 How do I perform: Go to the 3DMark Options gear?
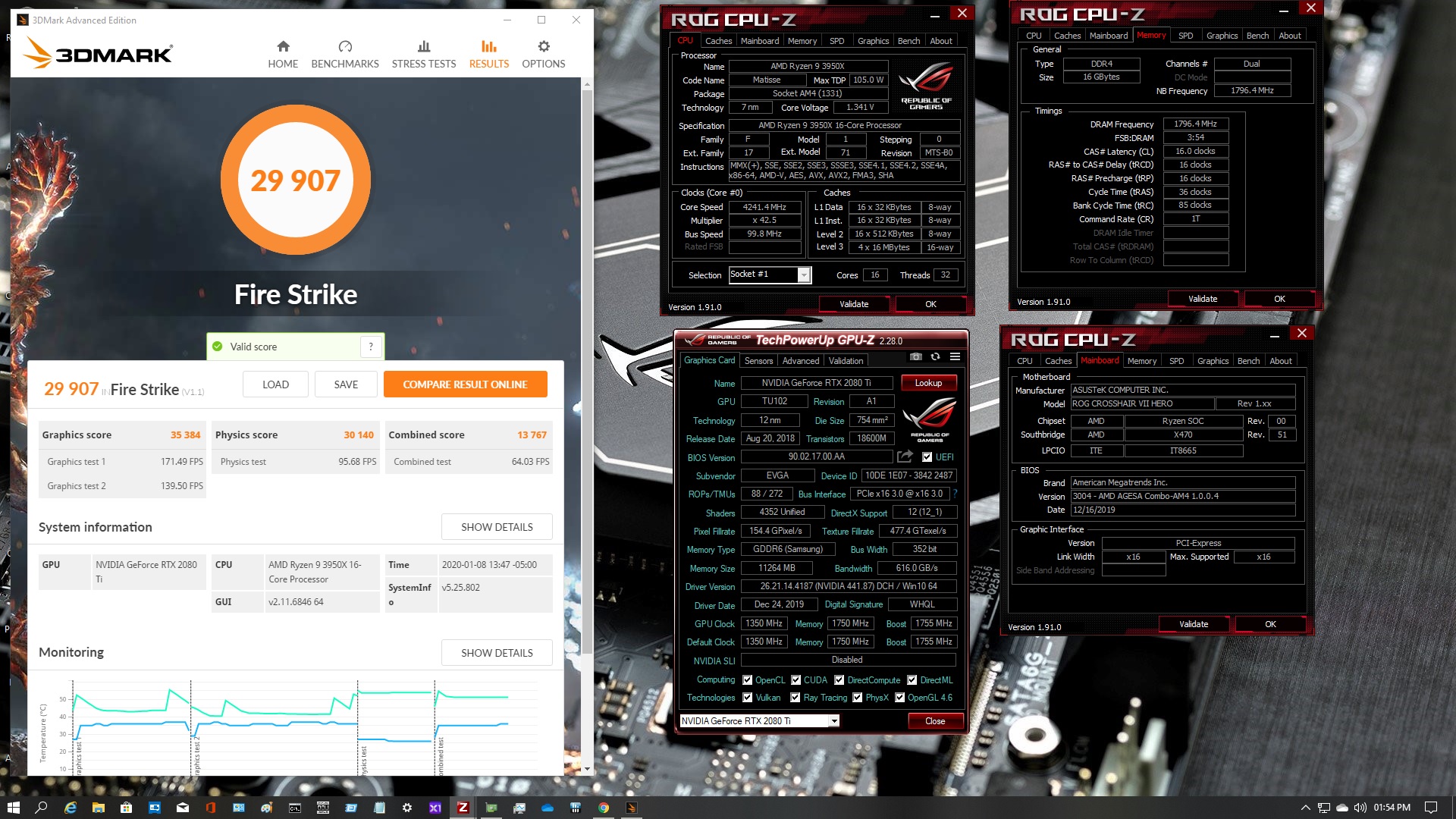(x=544, y=46)
